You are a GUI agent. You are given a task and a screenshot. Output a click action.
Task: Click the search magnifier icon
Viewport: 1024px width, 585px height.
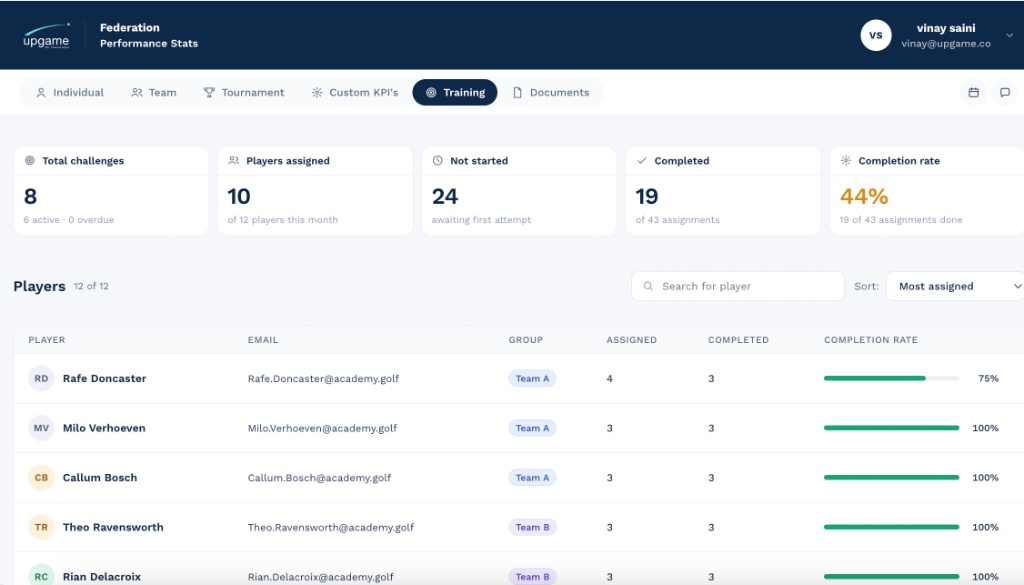(648, 286)
